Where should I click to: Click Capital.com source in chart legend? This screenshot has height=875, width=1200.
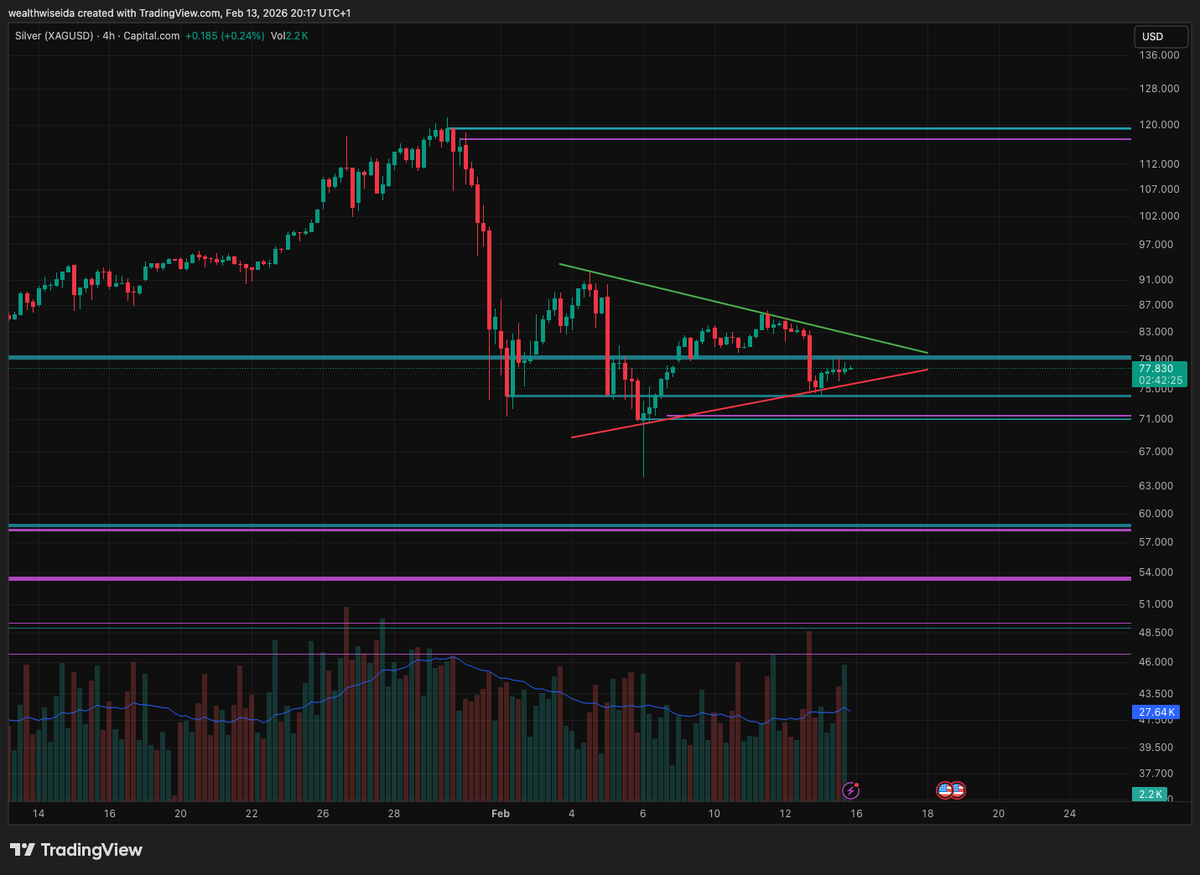(x=152, y=36)
